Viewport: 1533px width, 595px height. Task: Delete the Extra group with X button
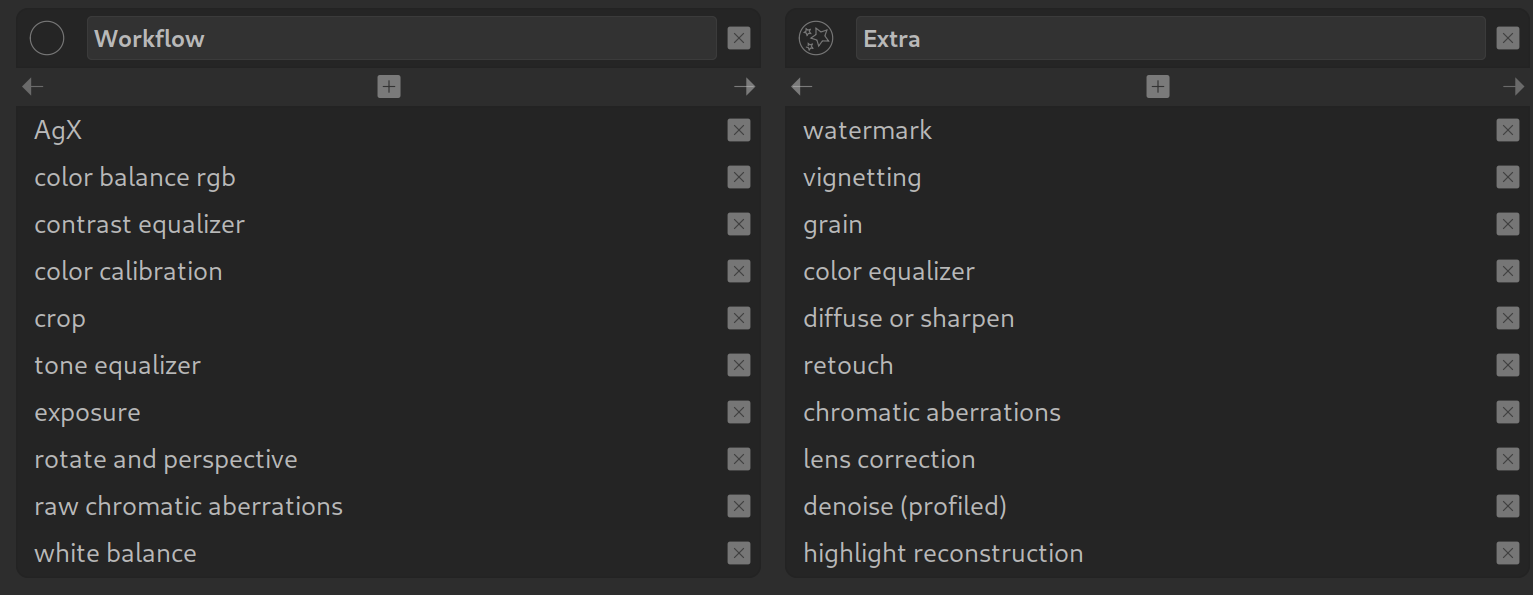pyautogui.click(x=1508, y=39)
